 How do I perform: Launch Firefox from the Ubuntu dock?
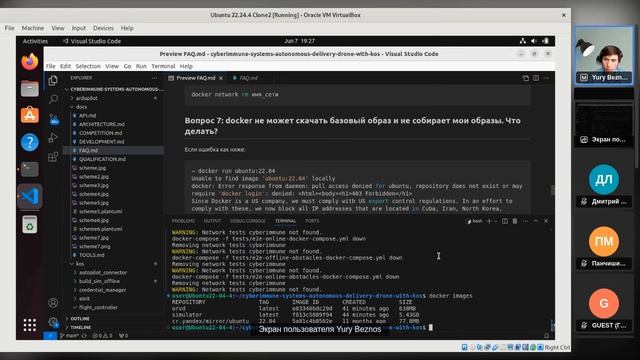pyautogui.click(x=29, y=61)
